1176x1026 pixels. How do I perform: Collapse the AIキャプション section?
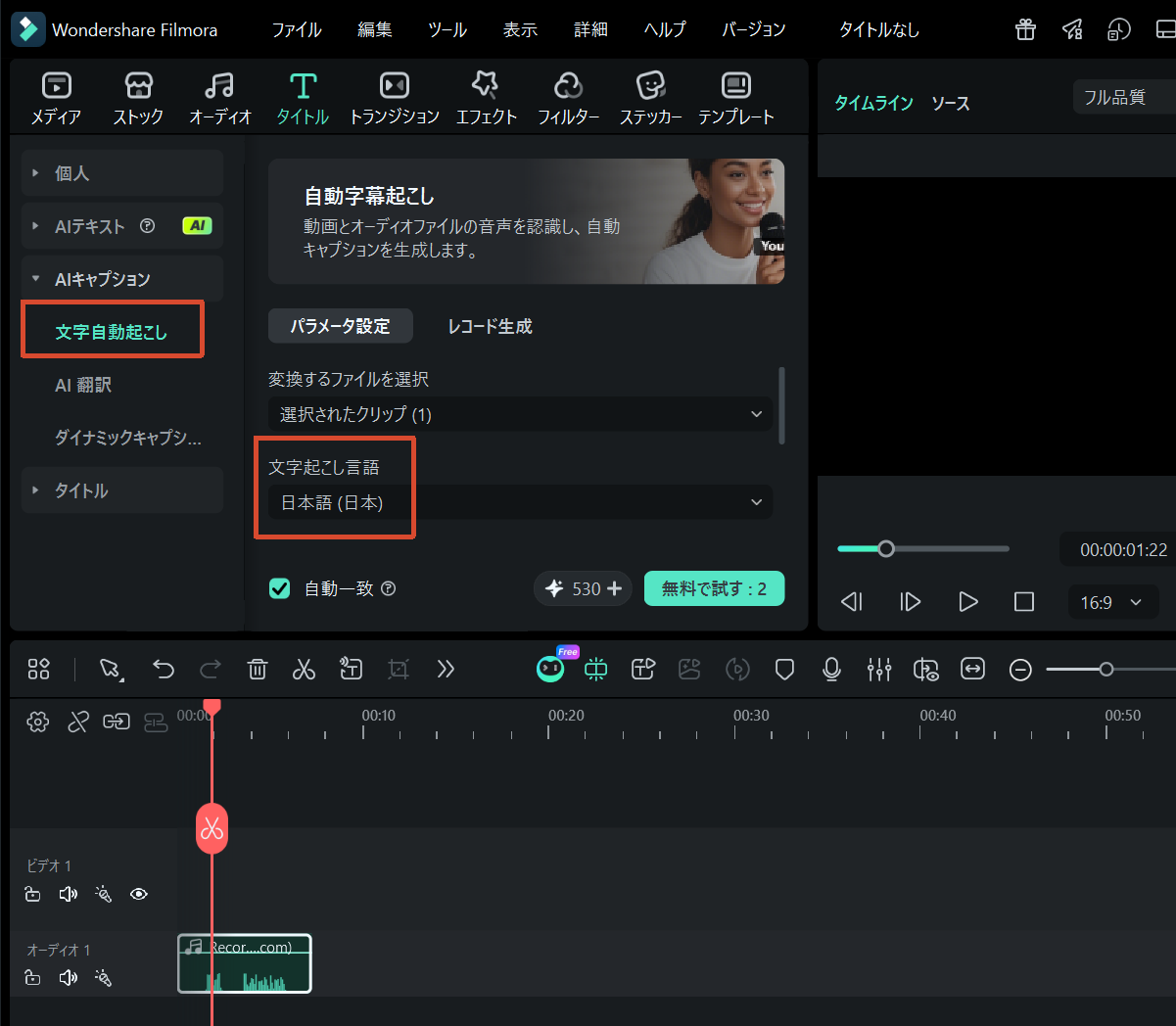tap(122, 279)
